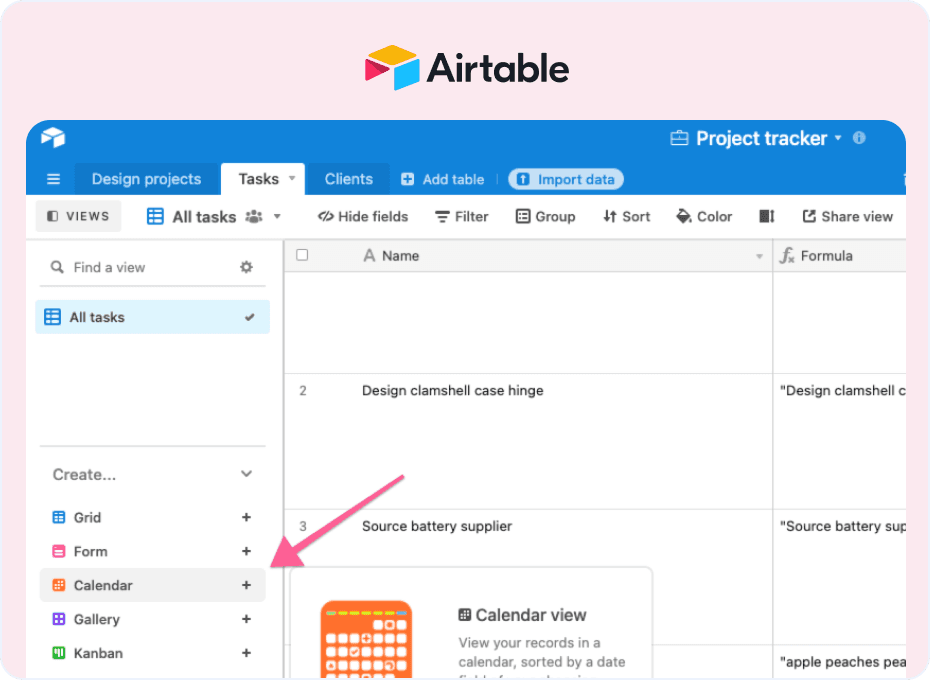Image resolution: width=930 pixels, height=680 pixels.
Task: Select row number 3
Action: (x=303, y=526)
